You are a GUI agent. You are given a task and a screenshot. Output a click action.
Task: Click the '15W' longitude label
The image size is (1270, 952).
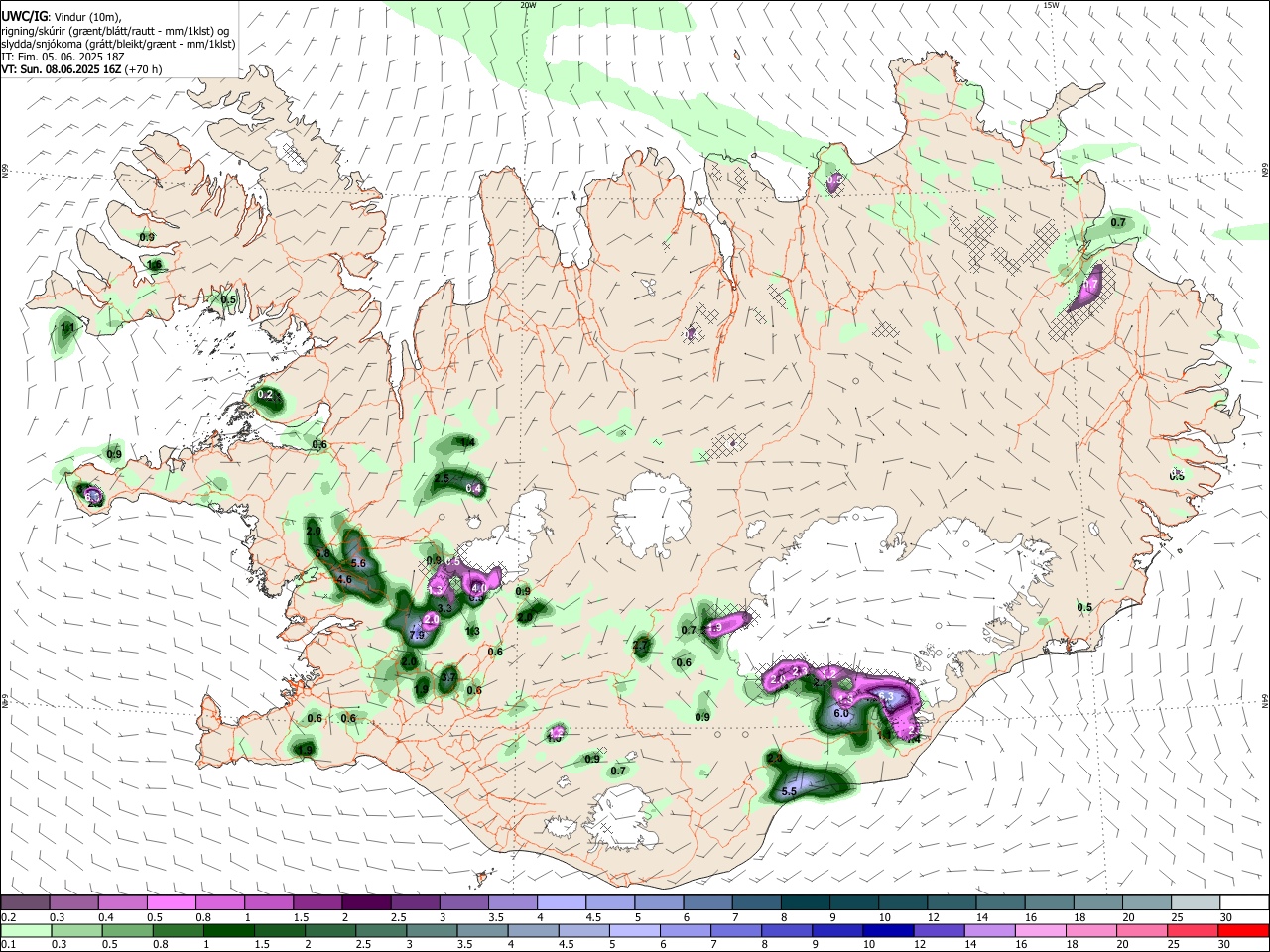pos(1051,5)
